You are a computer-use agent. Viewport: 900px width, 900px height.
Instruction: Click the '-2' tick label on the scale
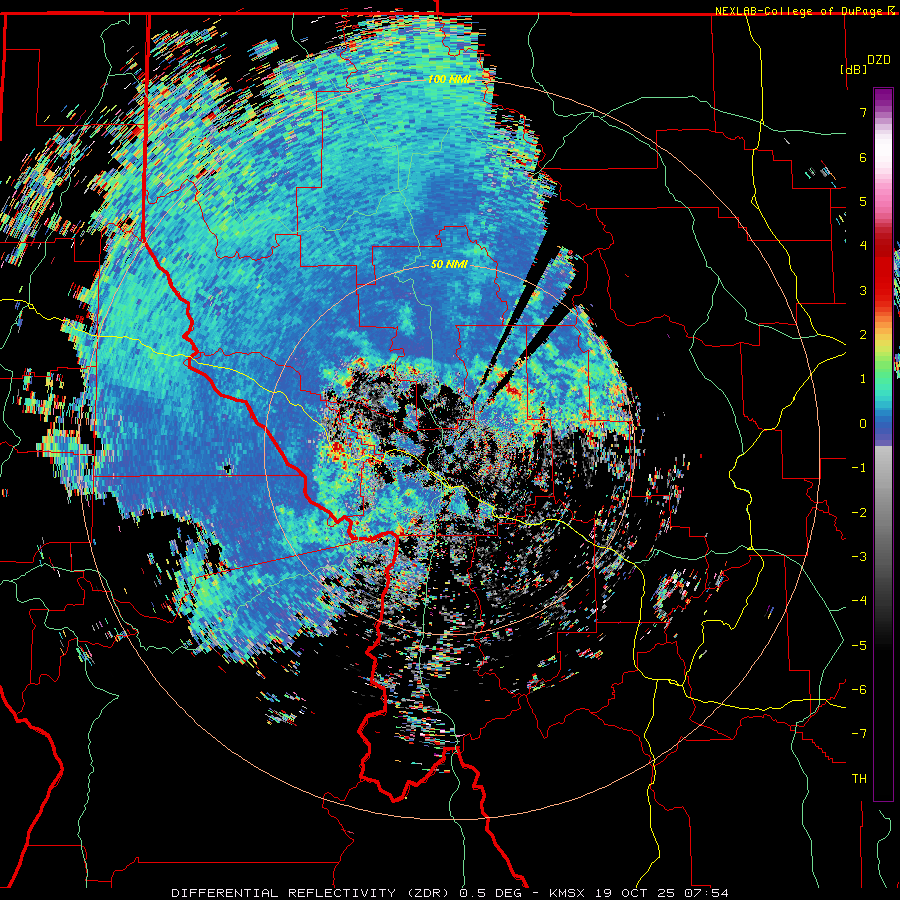tap(859, 513)
